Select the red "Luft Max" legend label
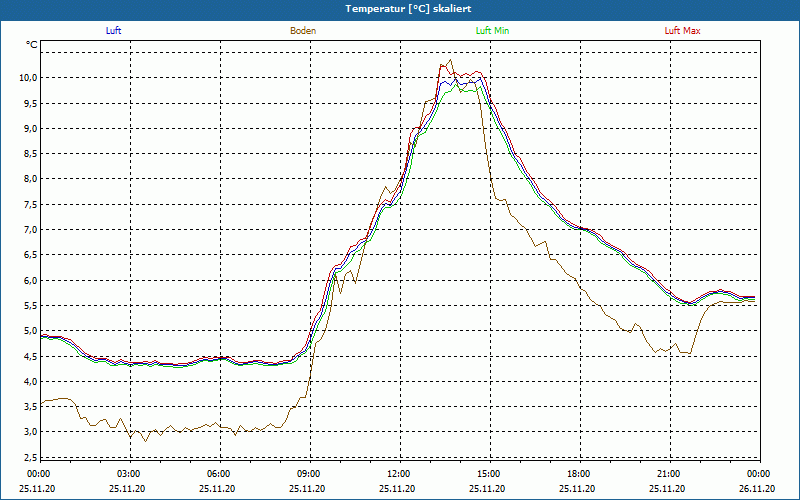 click(x=682, y=31)
